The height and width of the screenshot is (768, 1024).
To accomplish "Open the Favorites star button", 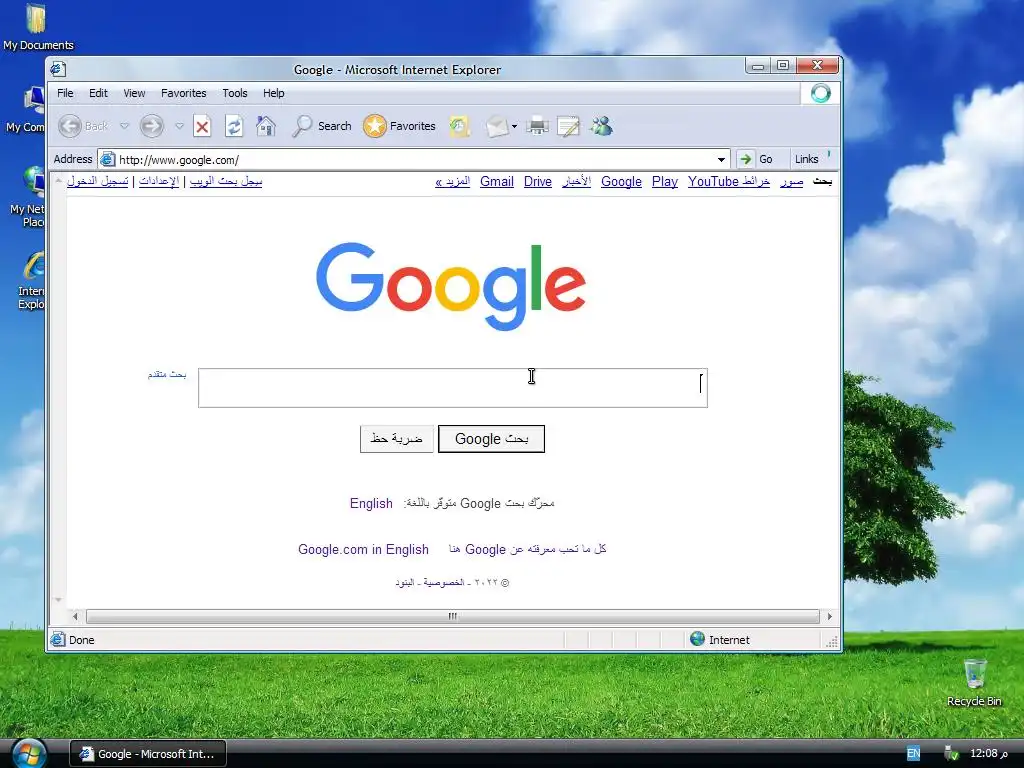I will point(399,126).
